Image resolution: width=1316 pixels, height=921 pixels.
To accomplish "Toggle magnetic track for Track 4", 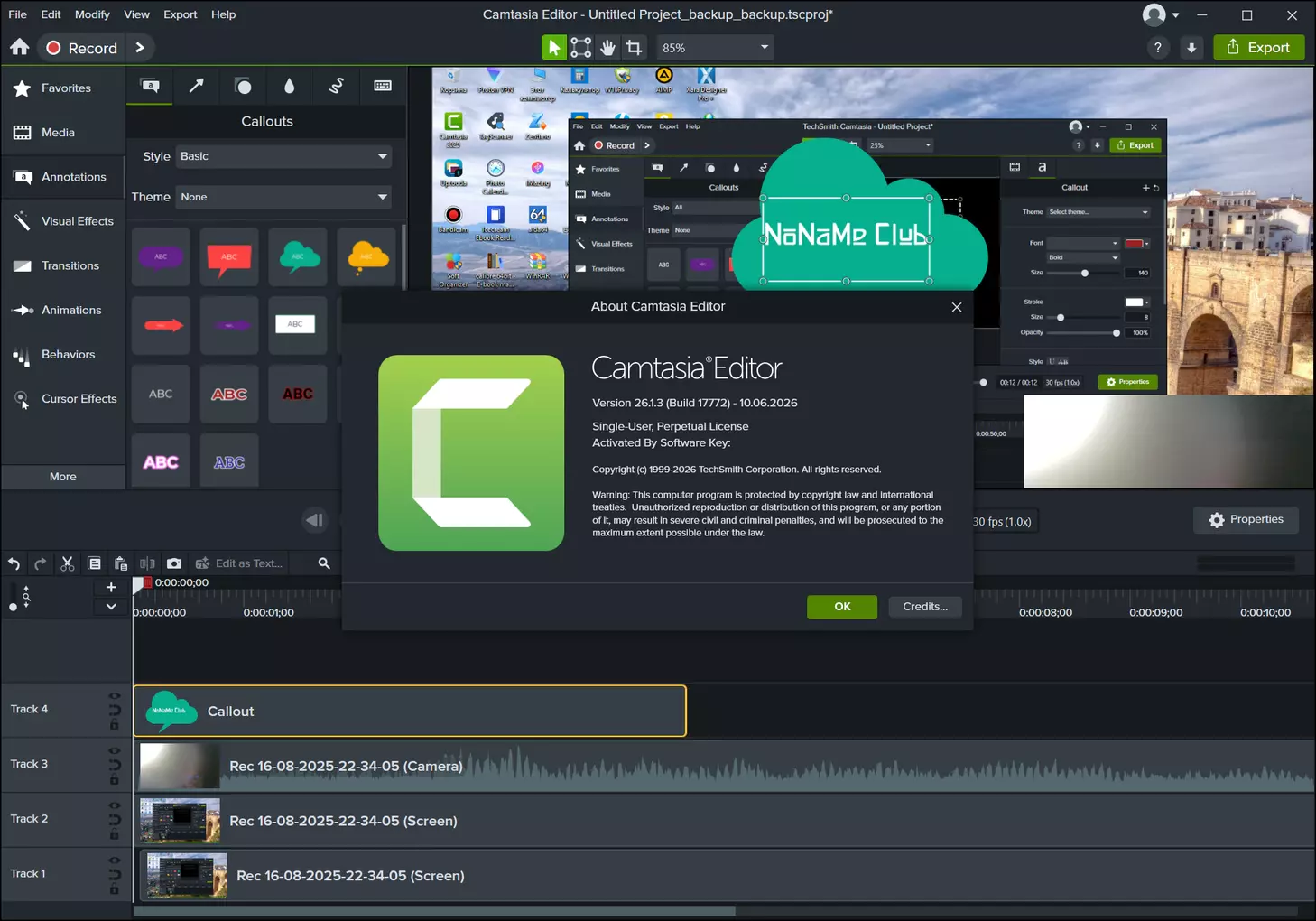I will point(115,711).
